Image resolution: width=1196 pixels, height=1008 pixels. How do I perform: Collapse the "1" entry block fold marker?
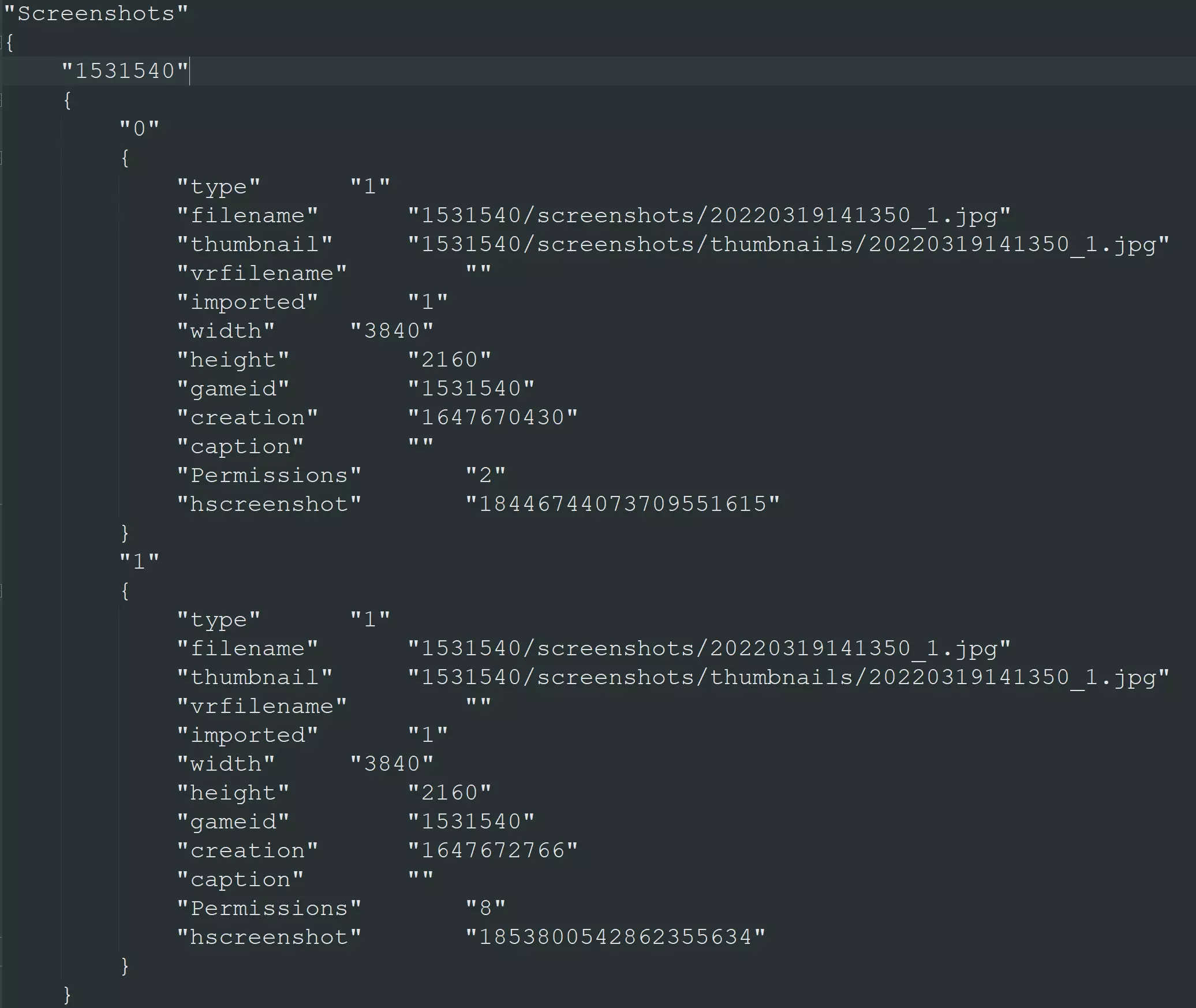coord(2,591)
